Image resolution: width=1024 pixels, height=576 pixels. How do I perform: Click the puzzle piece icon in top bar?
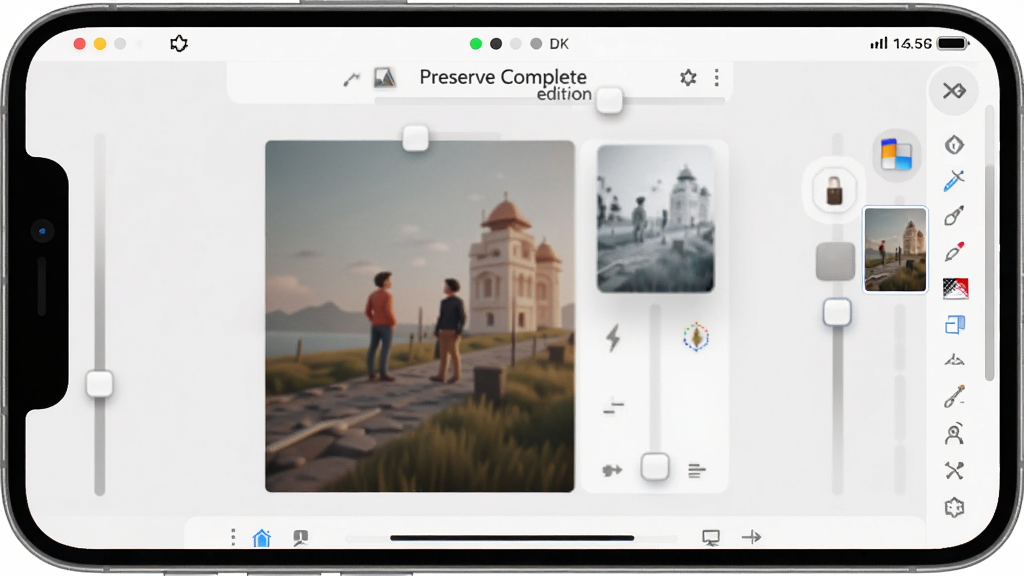point(179,44)
